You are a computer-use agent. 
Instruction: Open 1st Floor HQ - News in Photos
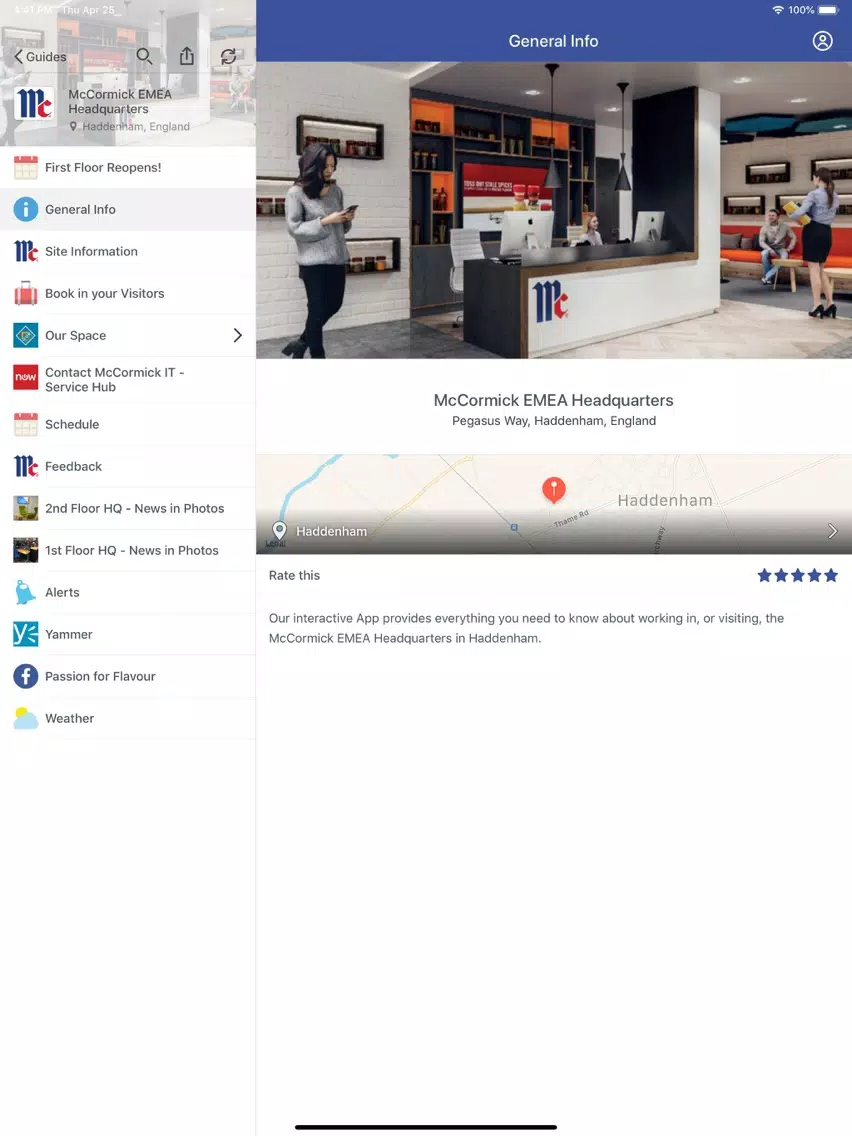tap(128, 551)
